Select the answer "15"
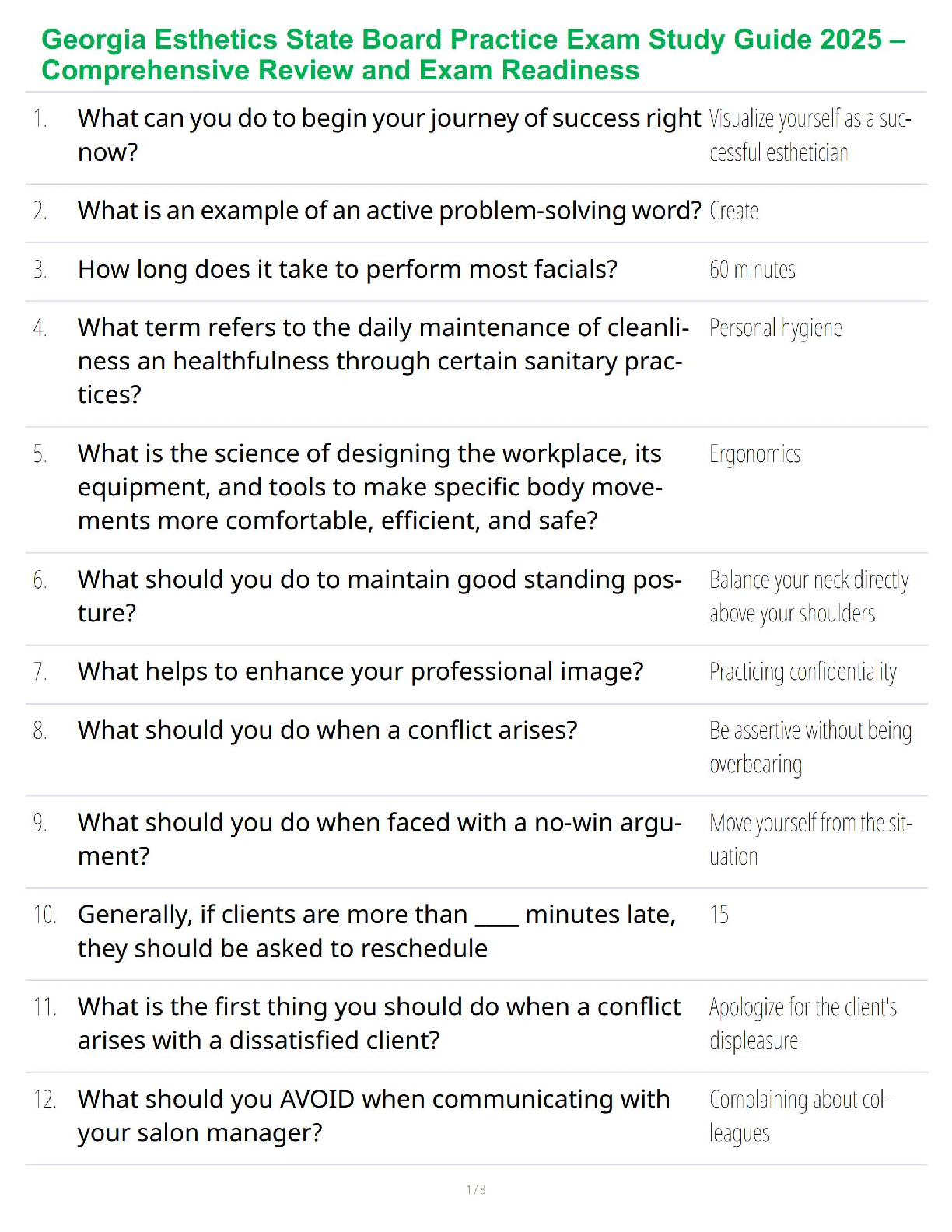Screen dimensions: 952x1232 (719, 915)
